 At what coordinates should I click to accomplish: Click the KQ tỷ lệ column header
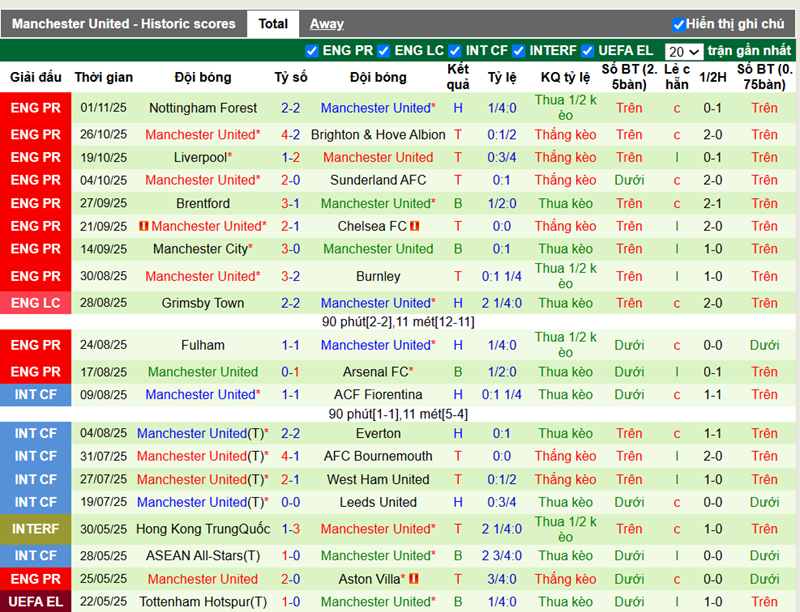coord(565,77)
